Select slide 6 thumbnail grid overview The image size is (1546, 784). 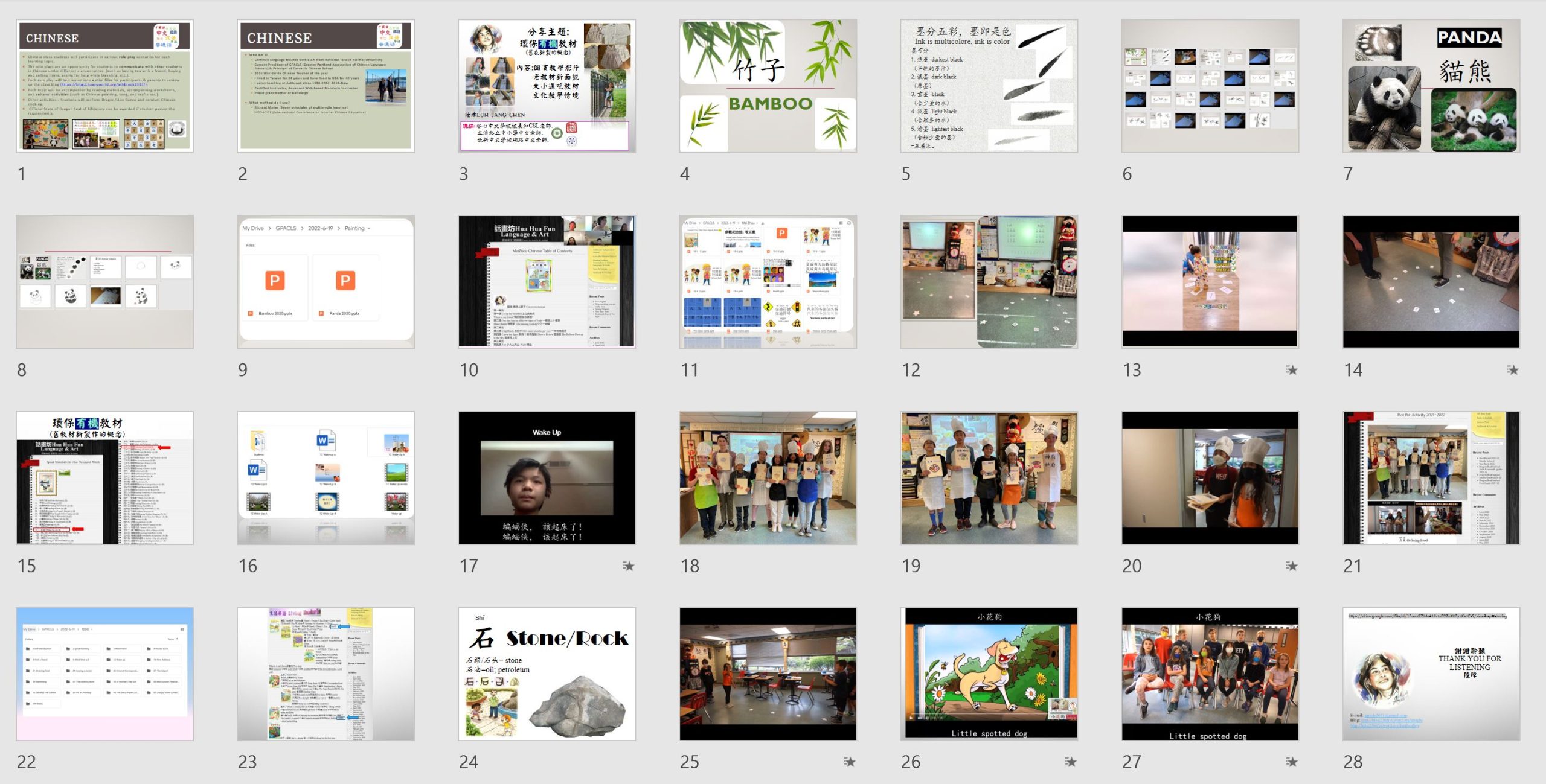[1210, 86]
